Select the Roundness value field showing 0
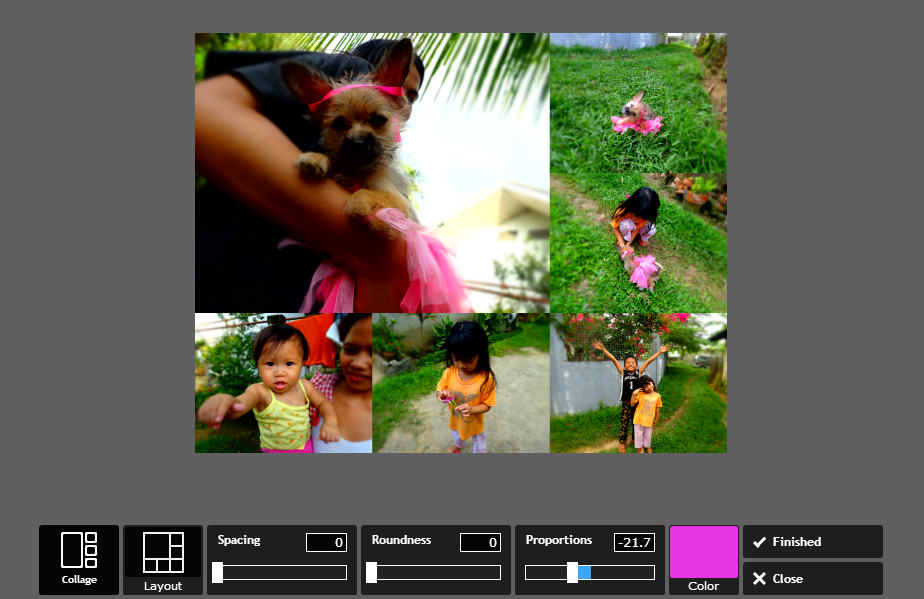Screen dimensions: 924x599 pos(480,541)
